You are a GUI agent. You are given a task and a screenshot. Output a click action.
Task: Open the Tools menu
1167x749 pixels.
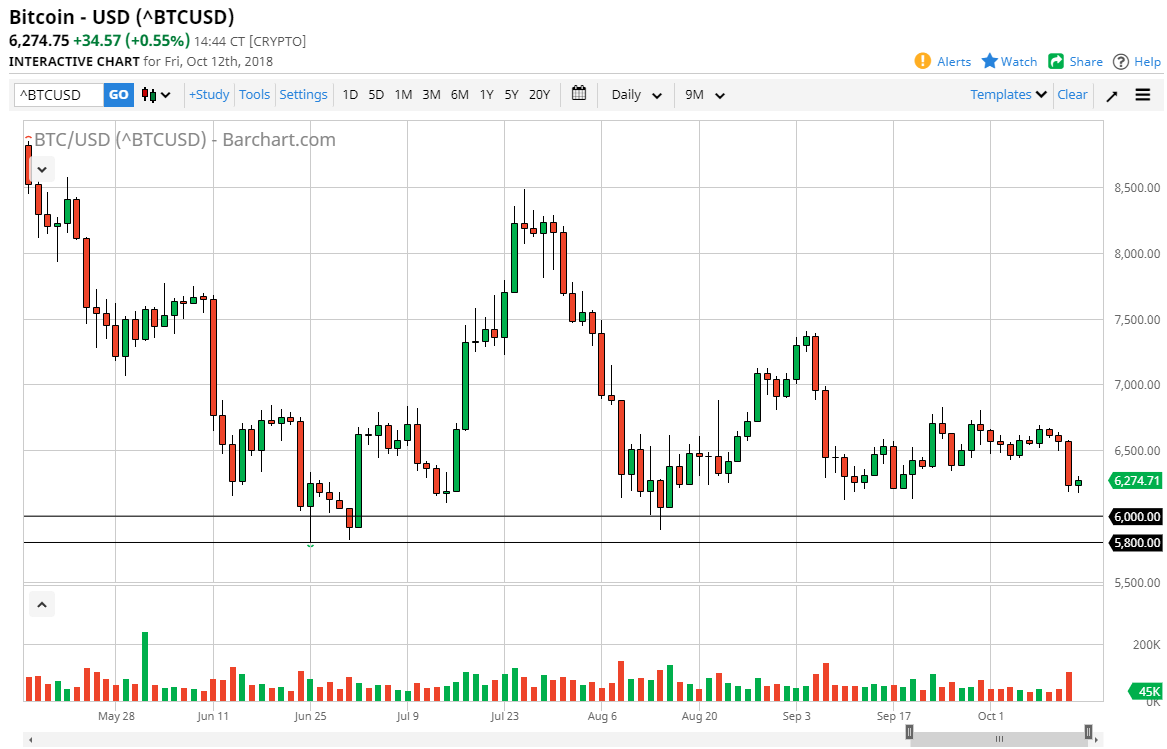click(x=254, y=94)
